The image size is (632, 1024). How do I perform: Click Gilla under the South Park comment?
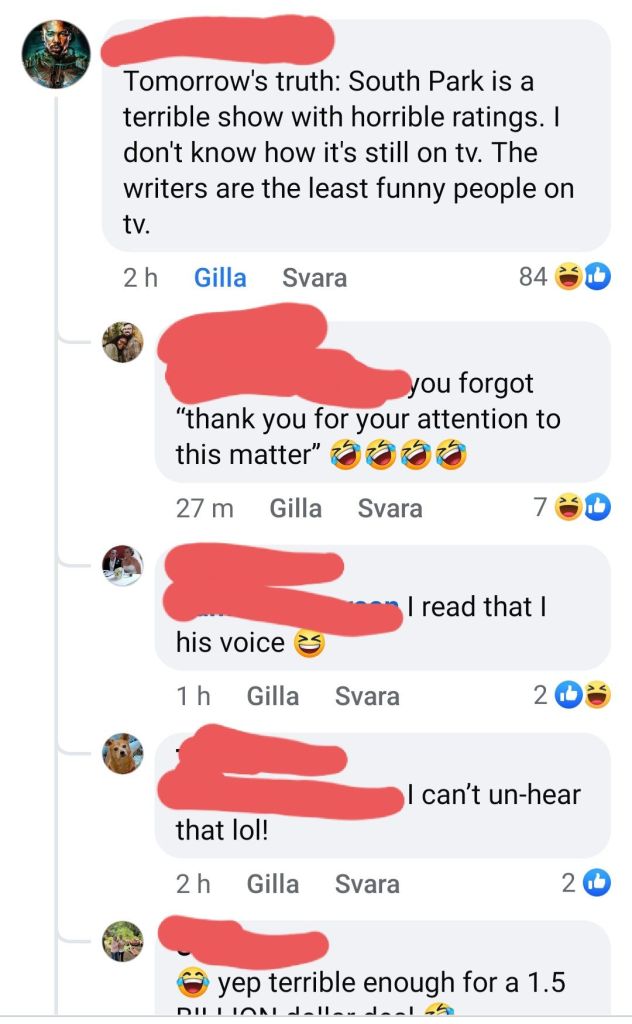click(220, 278)
